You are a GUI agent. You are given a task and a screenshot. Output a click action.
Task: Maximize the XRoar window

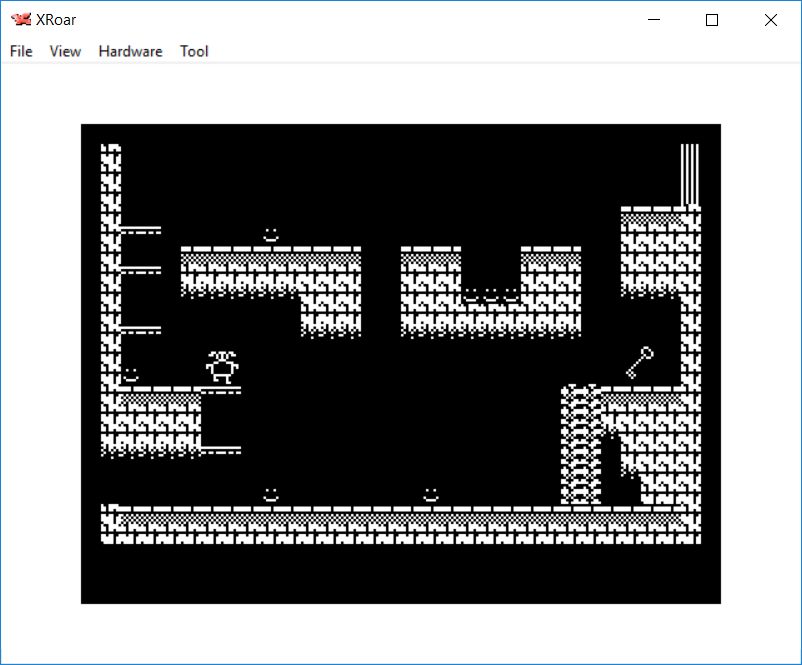(712, 20)
